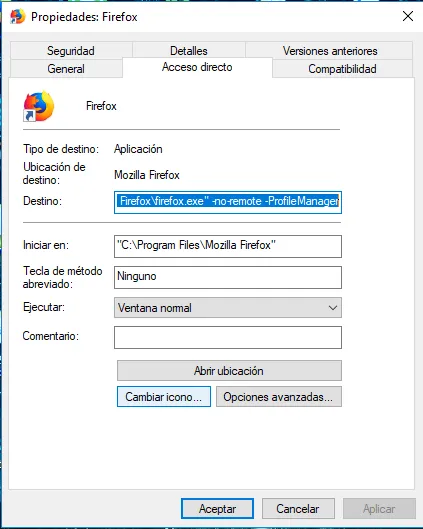Click the Comentario: label

pyautogui.click(x=51, y=336)
